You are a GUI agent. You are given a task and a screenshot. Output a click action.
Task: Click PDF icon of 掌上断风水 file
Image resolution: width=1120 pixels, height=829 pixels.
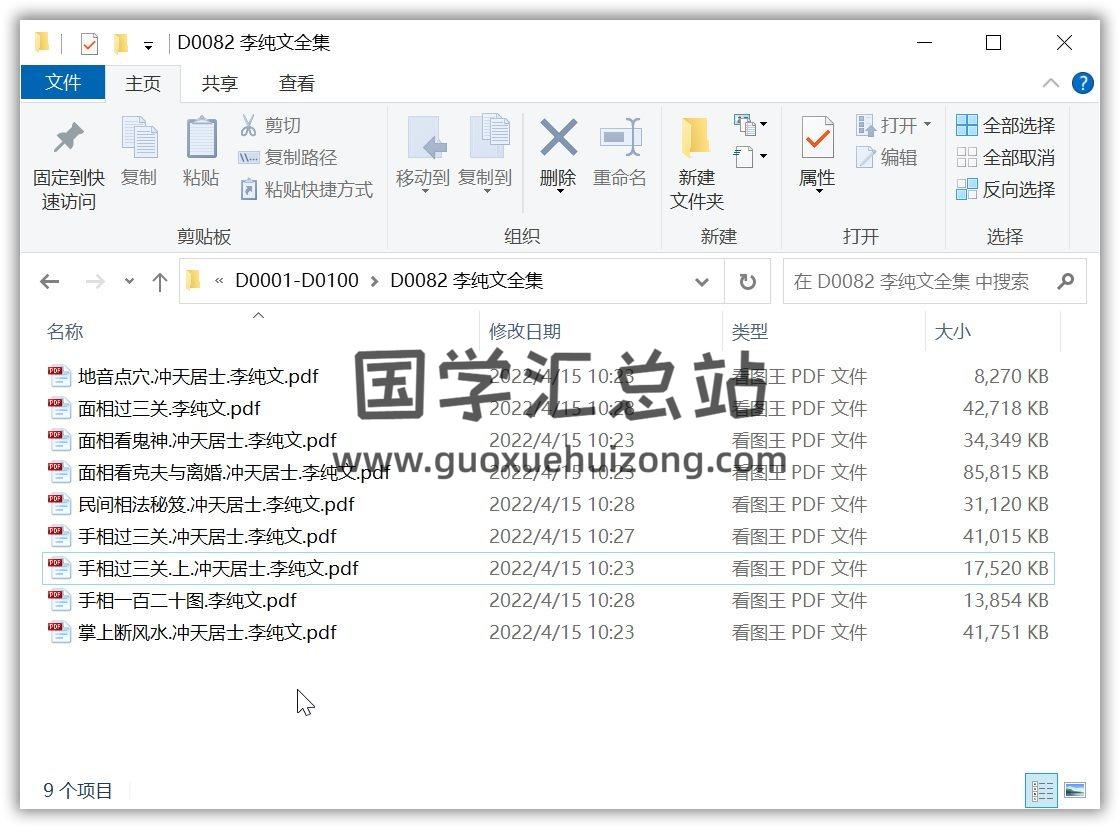[x=59, y=633]
